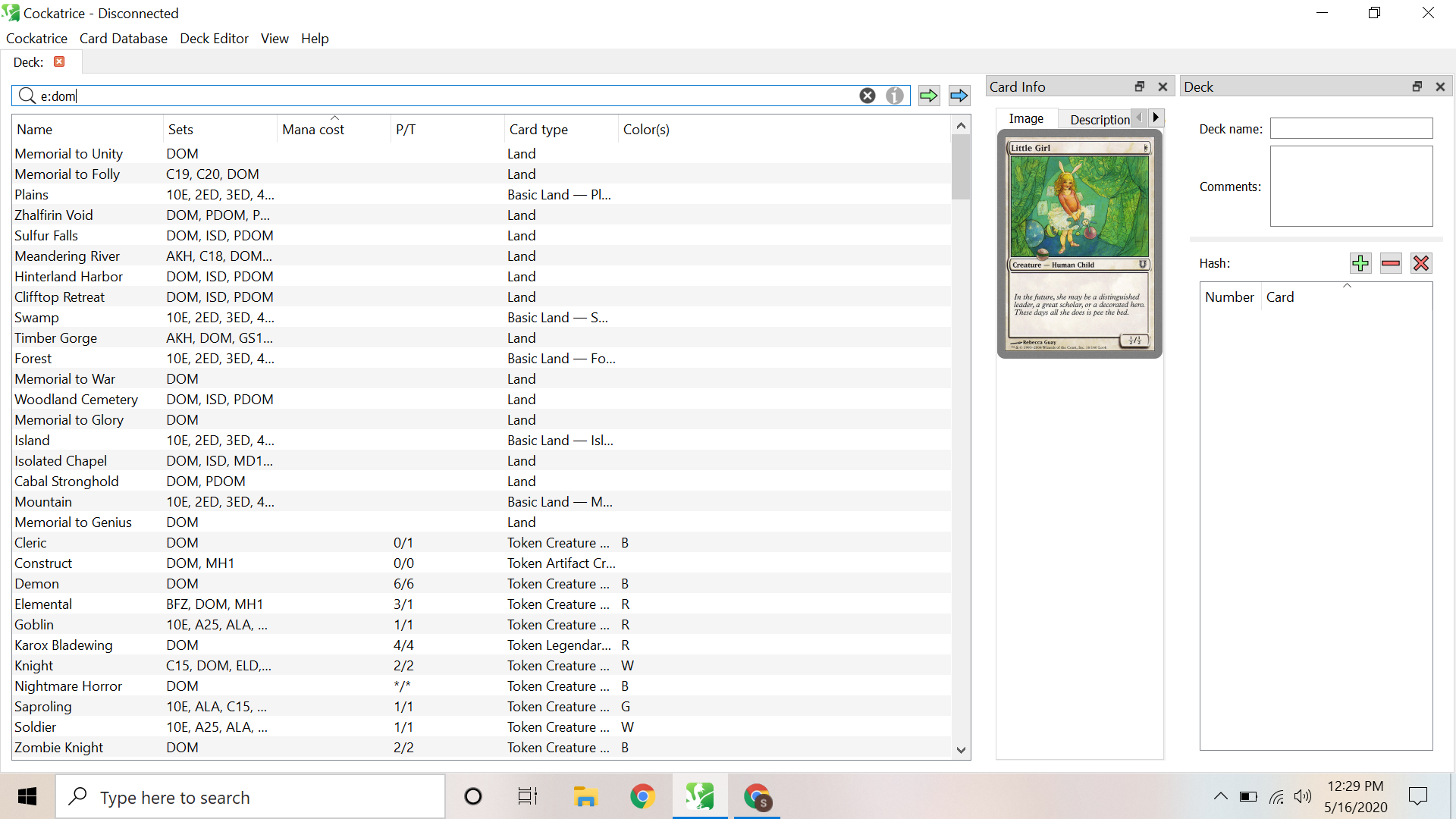
Task: Close the Deck dock panel
Action: click(1440, 86)
